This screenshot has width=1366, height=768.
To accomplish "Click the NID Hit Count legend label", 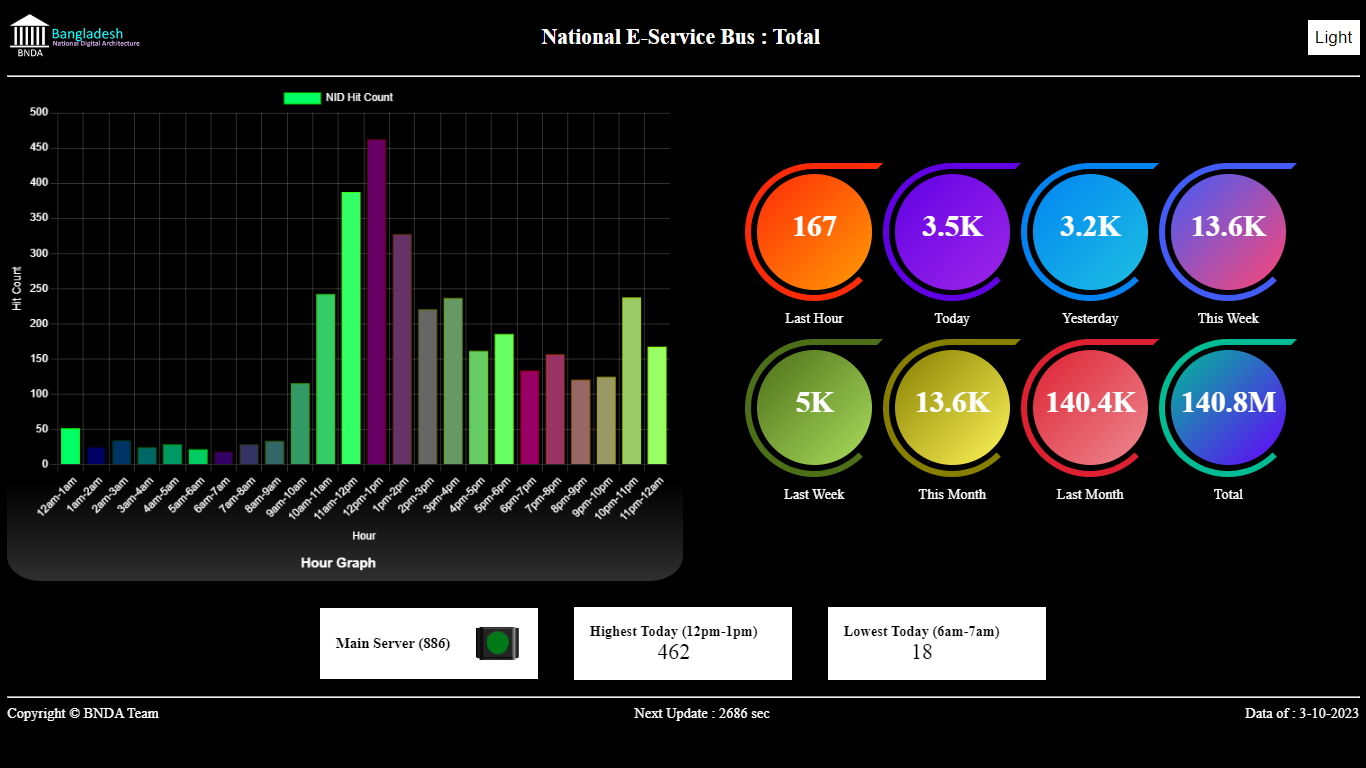I will [x=359, y=98].
